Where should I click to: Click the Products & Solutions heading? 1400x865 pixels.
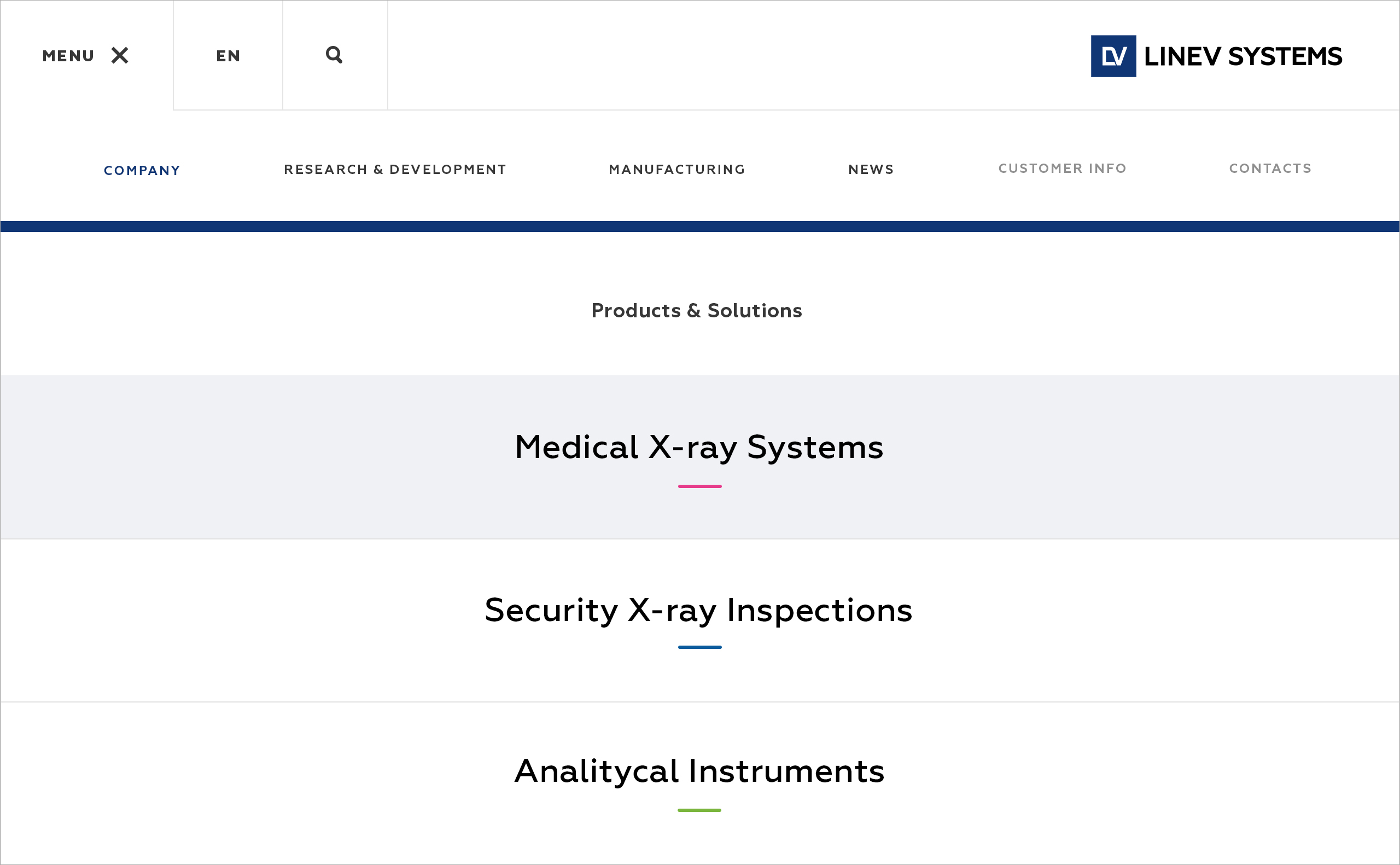pos(696,311)
